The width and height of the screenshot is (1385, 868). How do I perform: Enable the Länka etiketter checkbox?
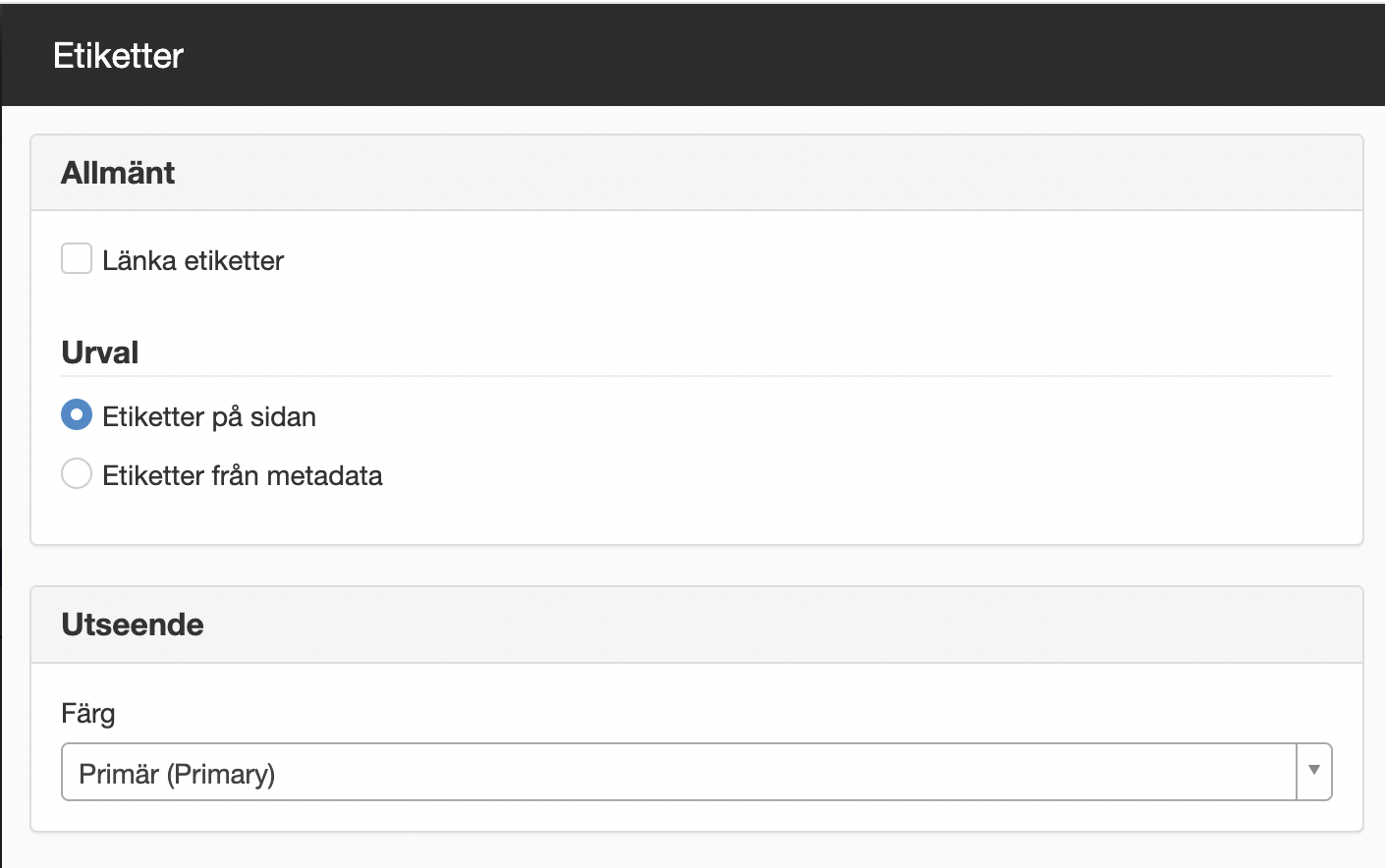coord(77,259)
